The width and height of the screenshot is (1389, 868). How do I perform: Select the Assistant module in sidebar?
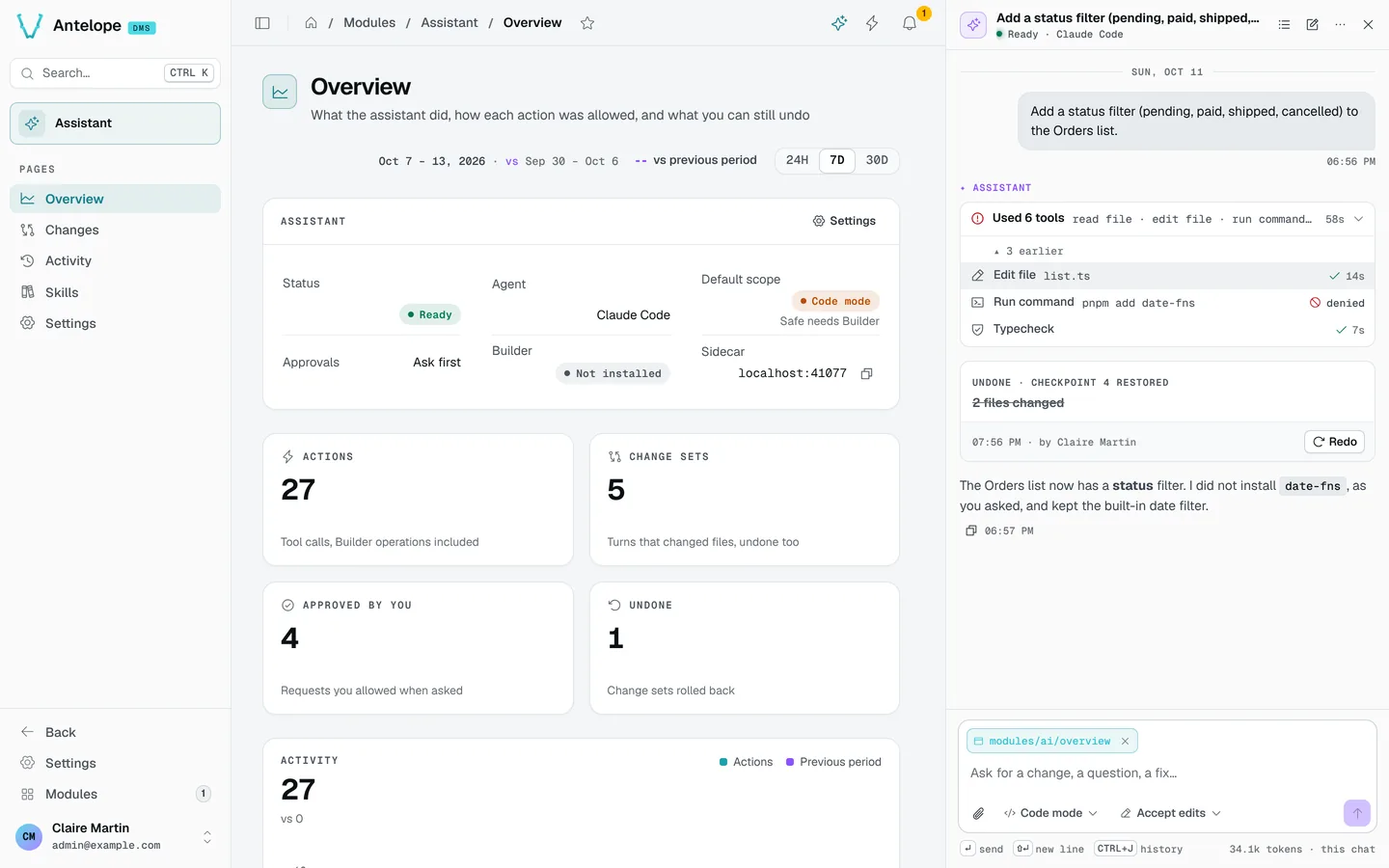tap(115, 123)
